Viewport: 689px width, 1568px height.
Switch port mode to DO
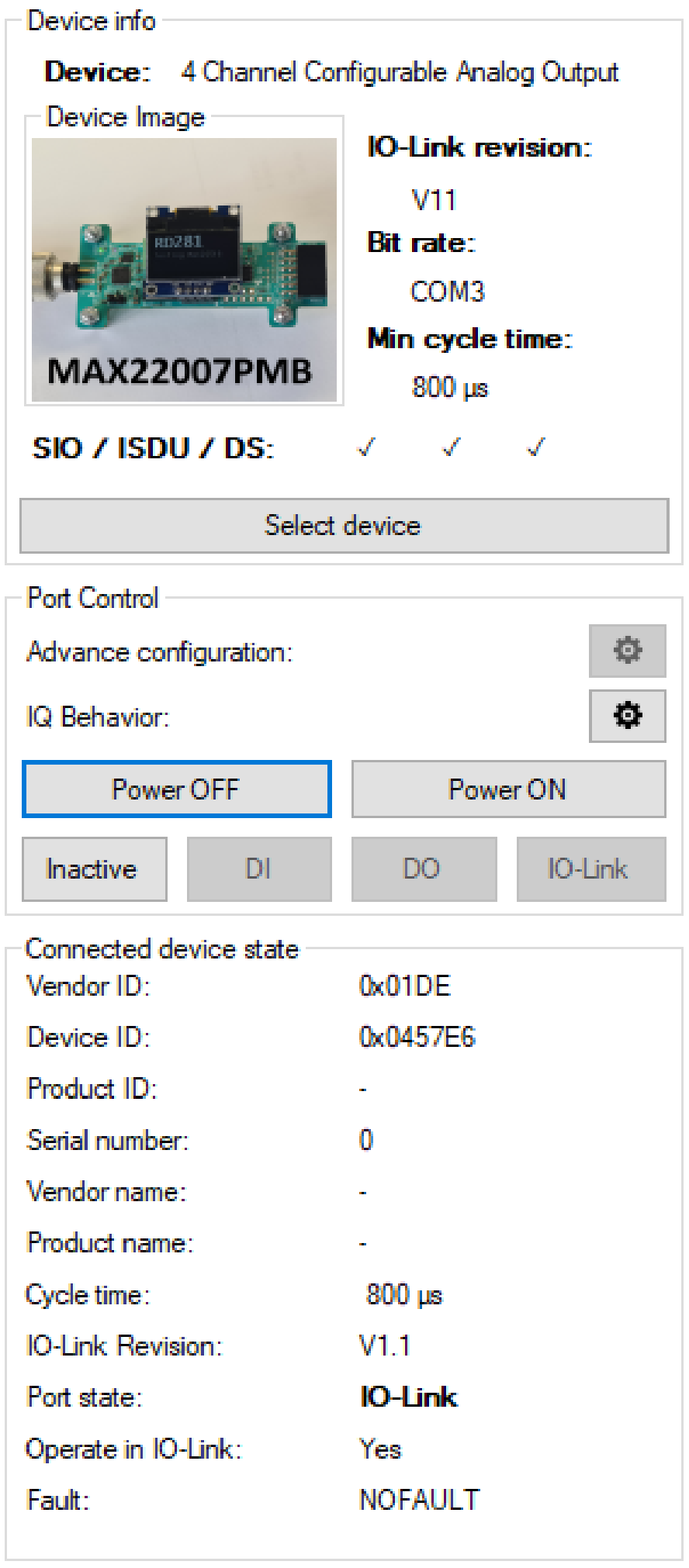pos(424,869)
